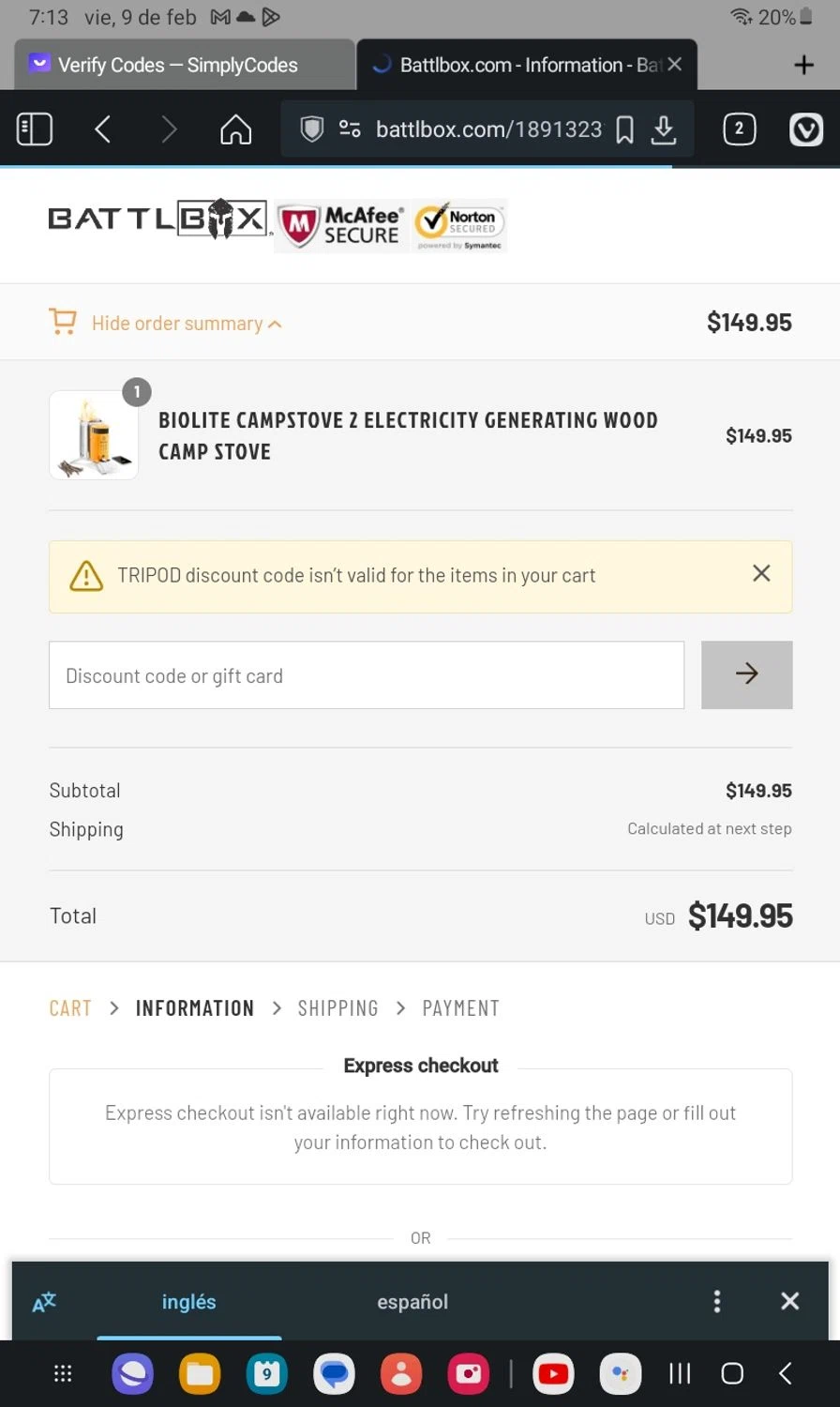The width and height of the screenshot is (840, 1407).
Task: Launch YouTube from the taskbar
Action: 553,1375
